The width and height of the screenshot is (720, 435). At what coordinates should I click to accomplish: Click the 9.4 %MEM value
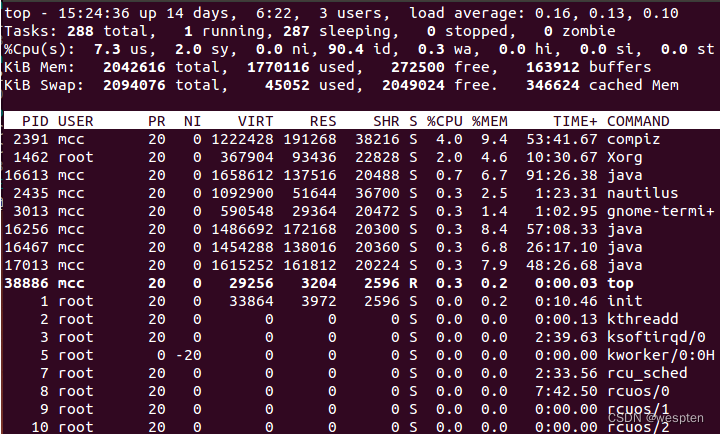(494, 140)
